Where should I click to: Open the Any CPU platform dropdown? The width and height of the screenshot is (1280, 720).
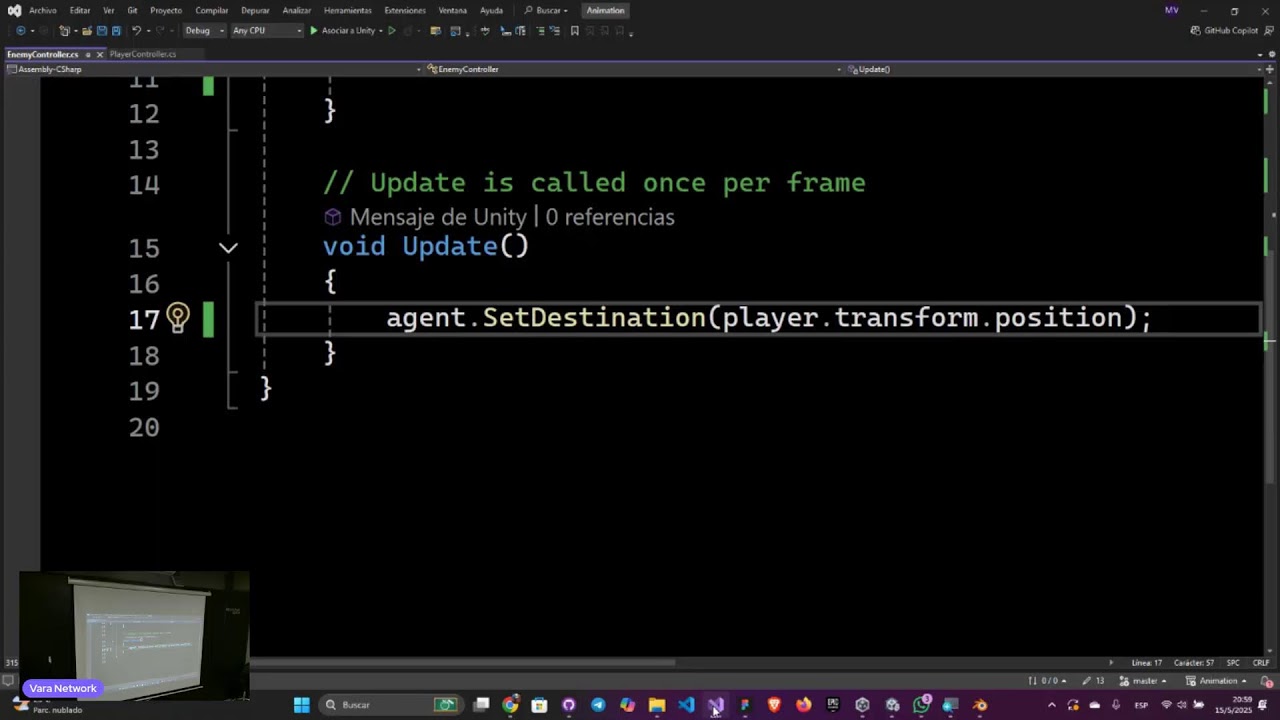point(266,31)
